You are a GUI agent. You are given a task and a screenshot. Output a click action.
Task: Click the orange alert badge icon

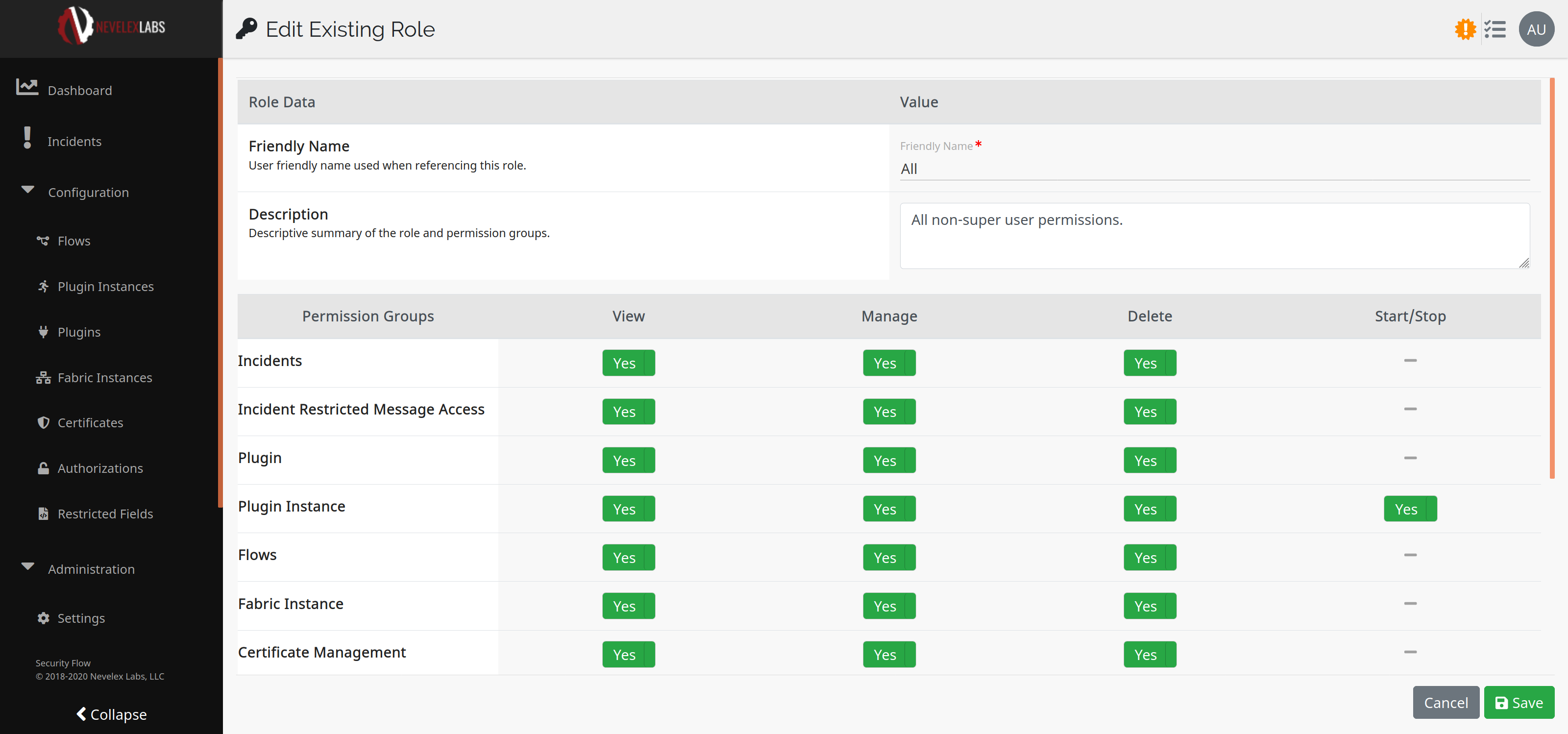pyautogui.click(x=1465, y=29)
